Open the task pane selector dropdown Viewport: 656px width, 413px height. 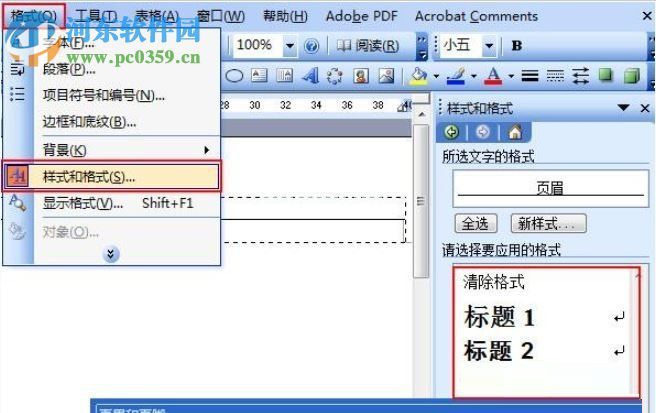623,108
